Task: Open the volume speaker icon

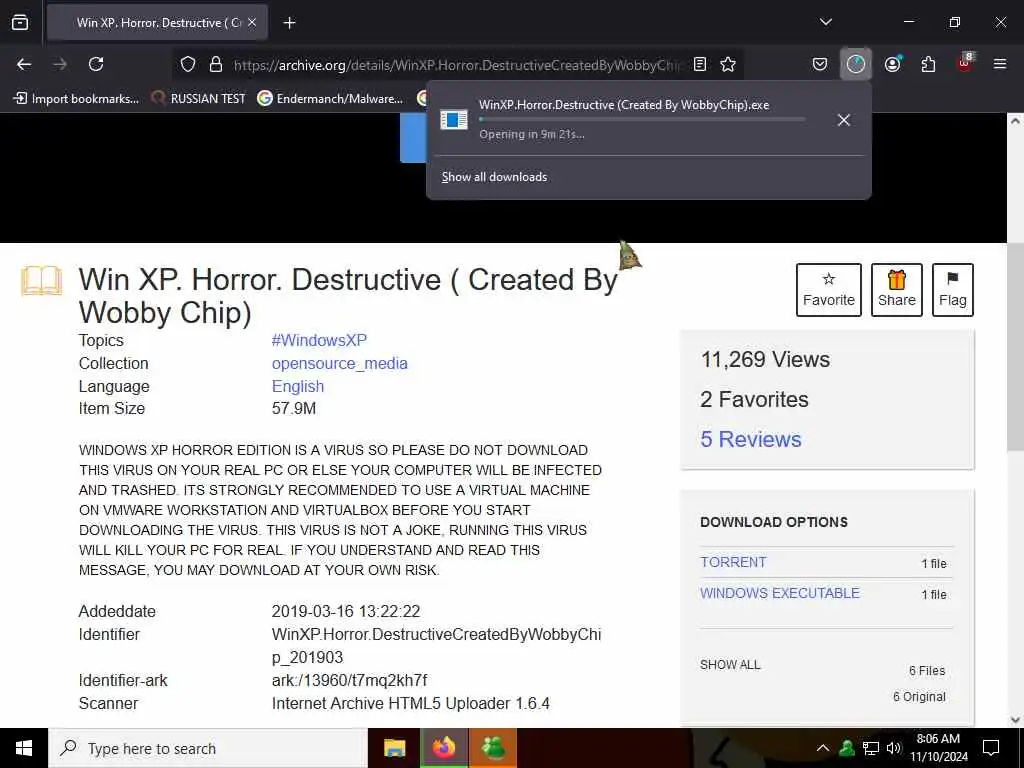Action: point(893,748)
